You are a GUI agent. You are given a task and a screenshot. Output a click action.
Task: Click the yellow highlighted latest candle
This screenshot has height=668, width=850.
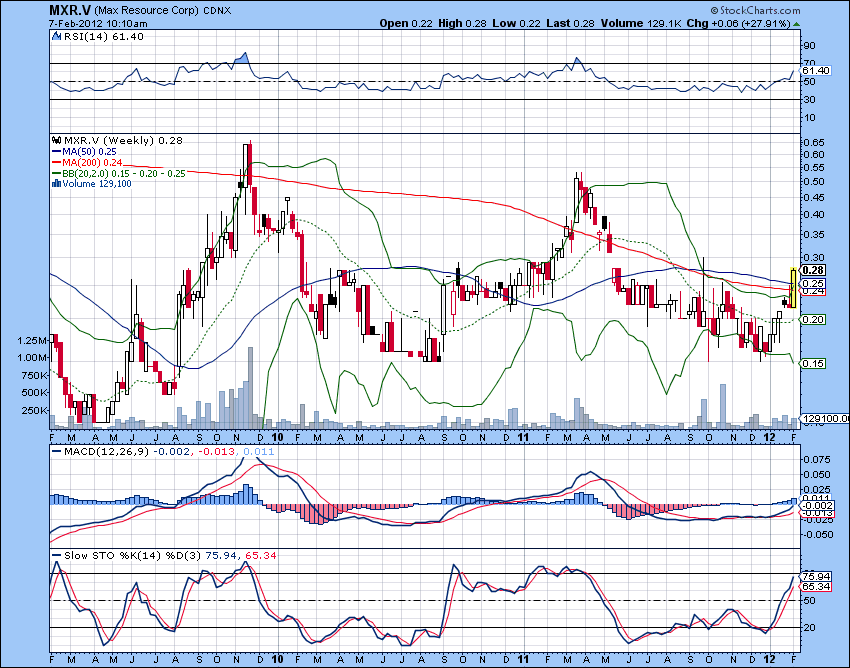click(794, 288)
